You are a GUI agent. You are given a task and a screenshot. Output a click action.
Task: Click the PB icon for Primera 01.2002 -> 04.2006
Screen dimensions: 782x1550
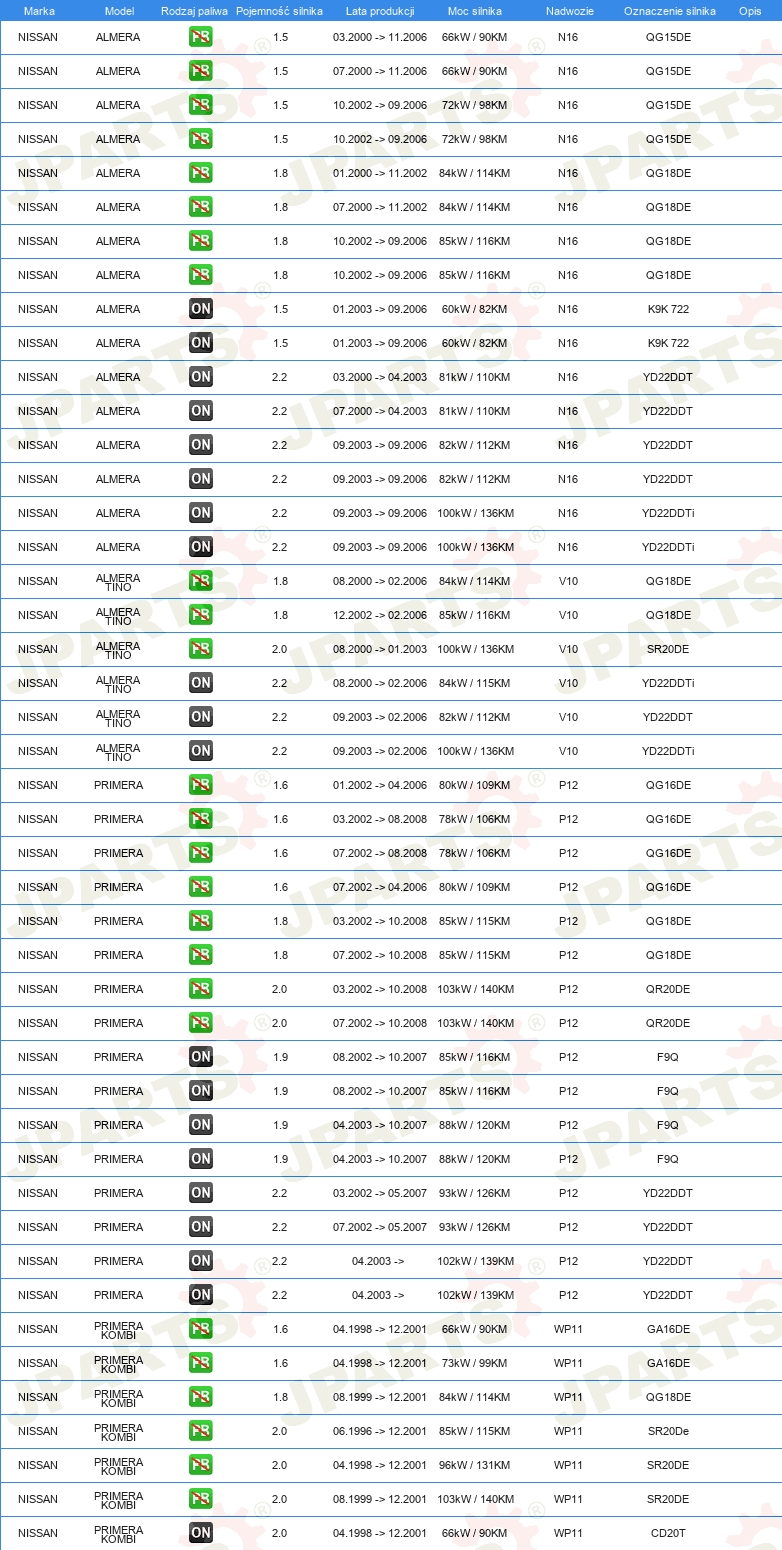pos(201,785)
